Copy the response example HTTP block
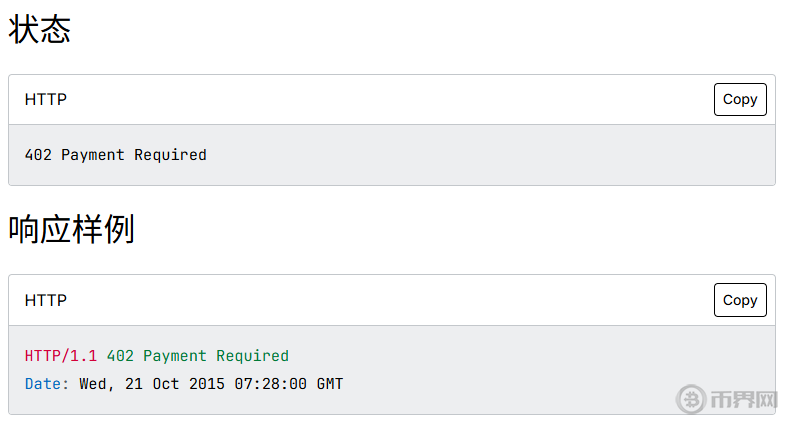This screenshot has width=789, height=427. tap(740, 300)
